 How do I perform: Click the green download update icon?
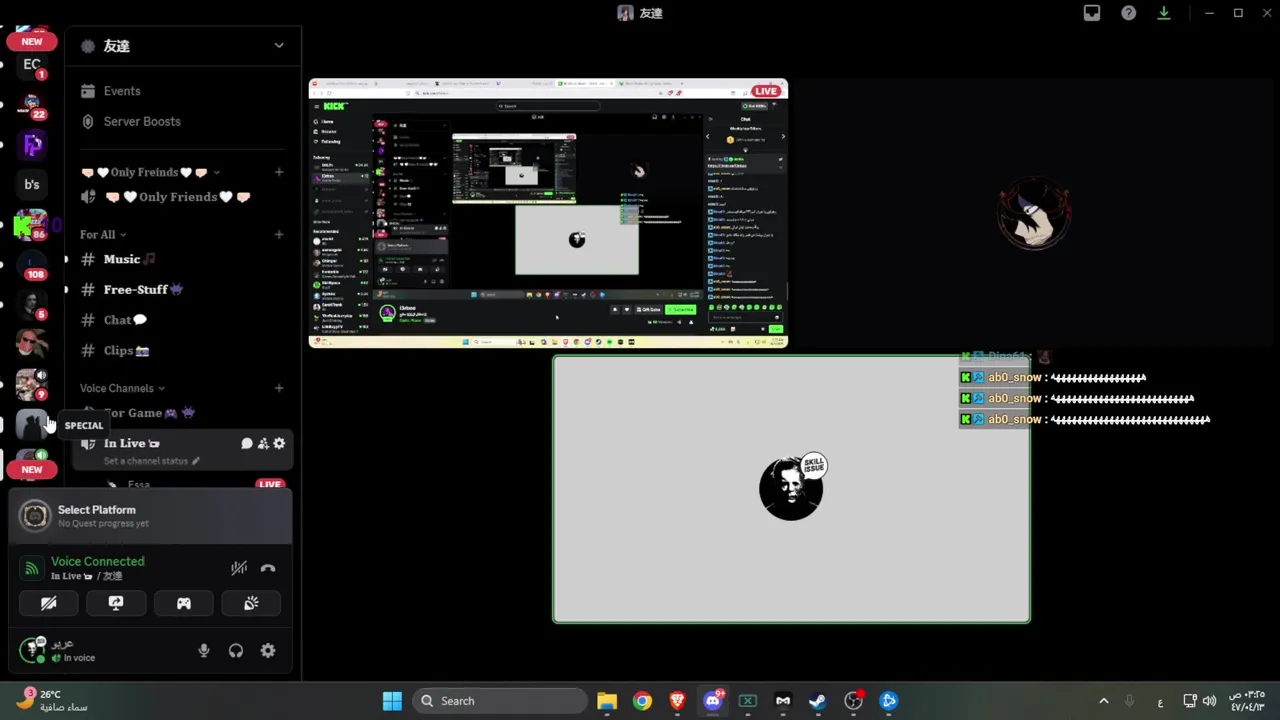1164,13
